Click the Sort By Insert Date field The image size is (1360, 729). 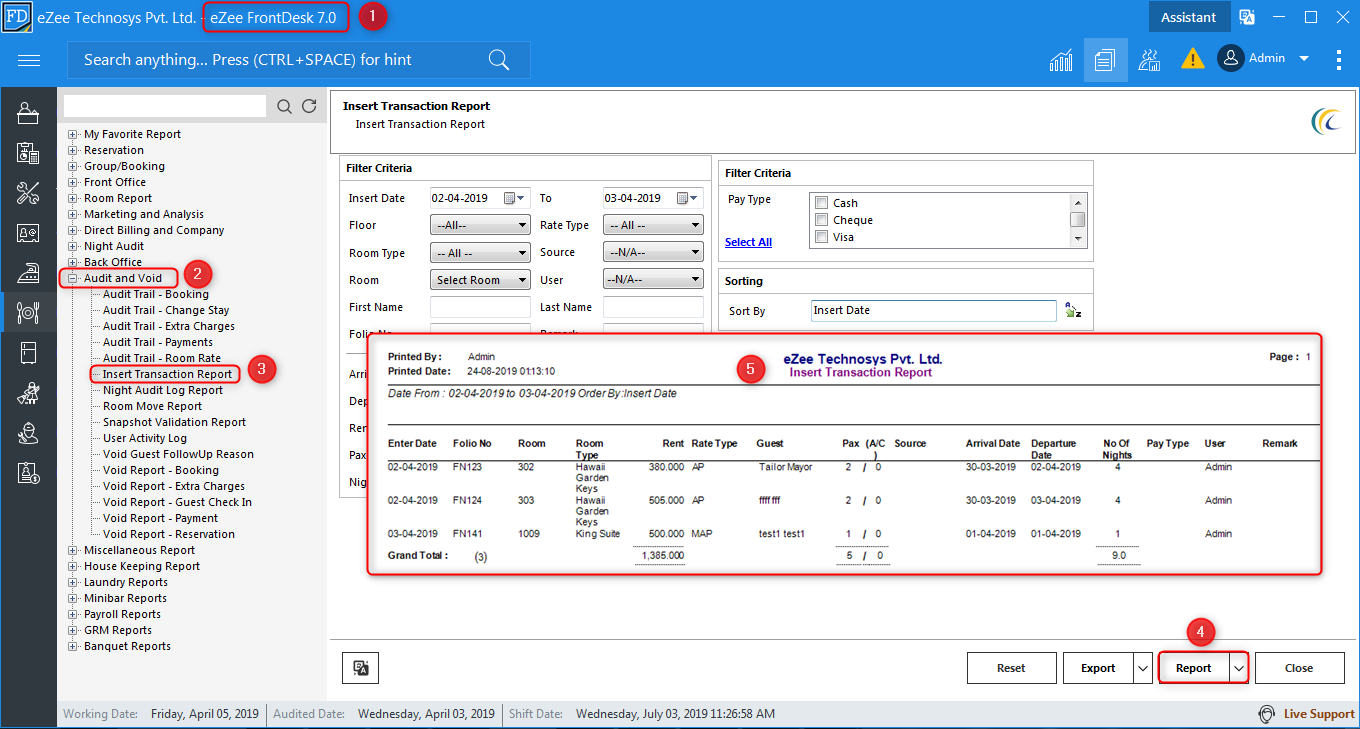pyautogui.click(x=933, y=311)
